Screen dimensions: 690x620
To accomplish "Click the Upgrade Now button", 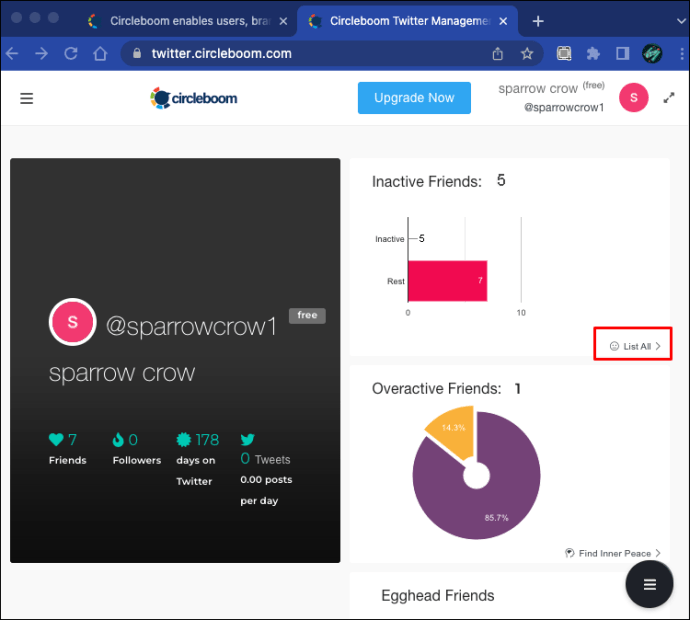I will (414, 98).
